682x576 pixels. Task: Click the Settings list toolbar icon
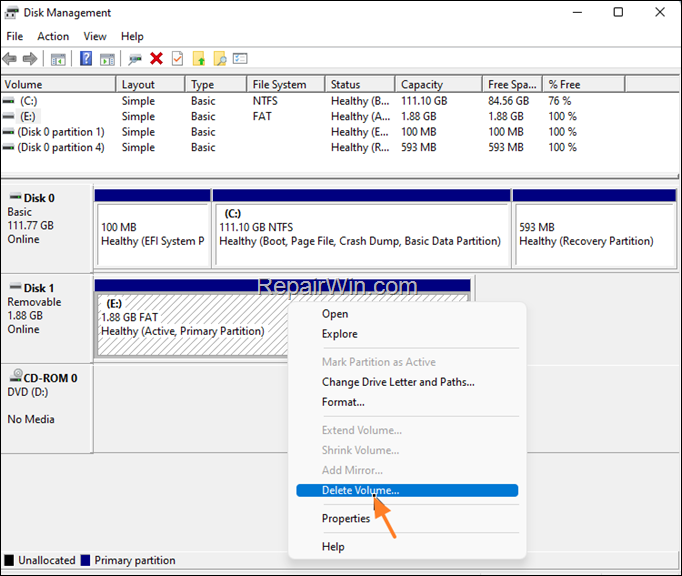pos(240,58)
